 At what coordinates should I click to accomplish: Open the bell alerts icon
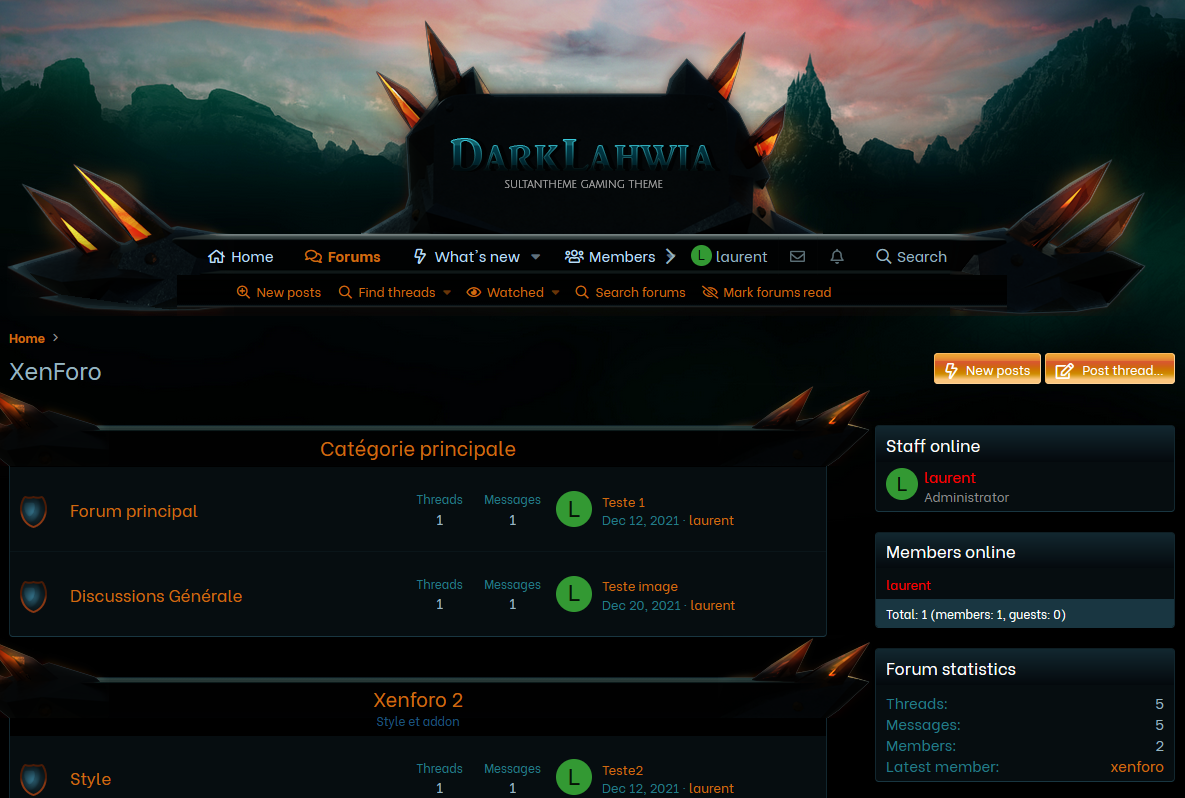click(x=837, y=256)
